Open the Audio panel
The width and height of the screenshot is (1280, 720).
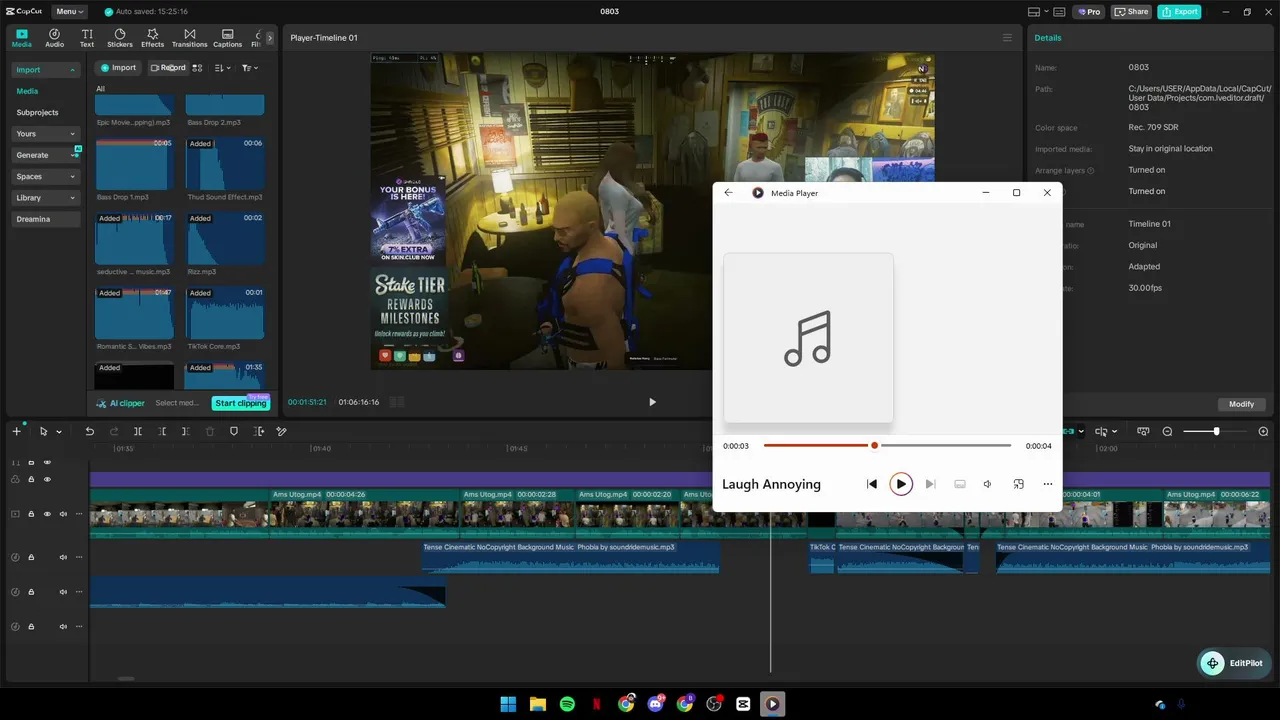[x=54, y=38]
